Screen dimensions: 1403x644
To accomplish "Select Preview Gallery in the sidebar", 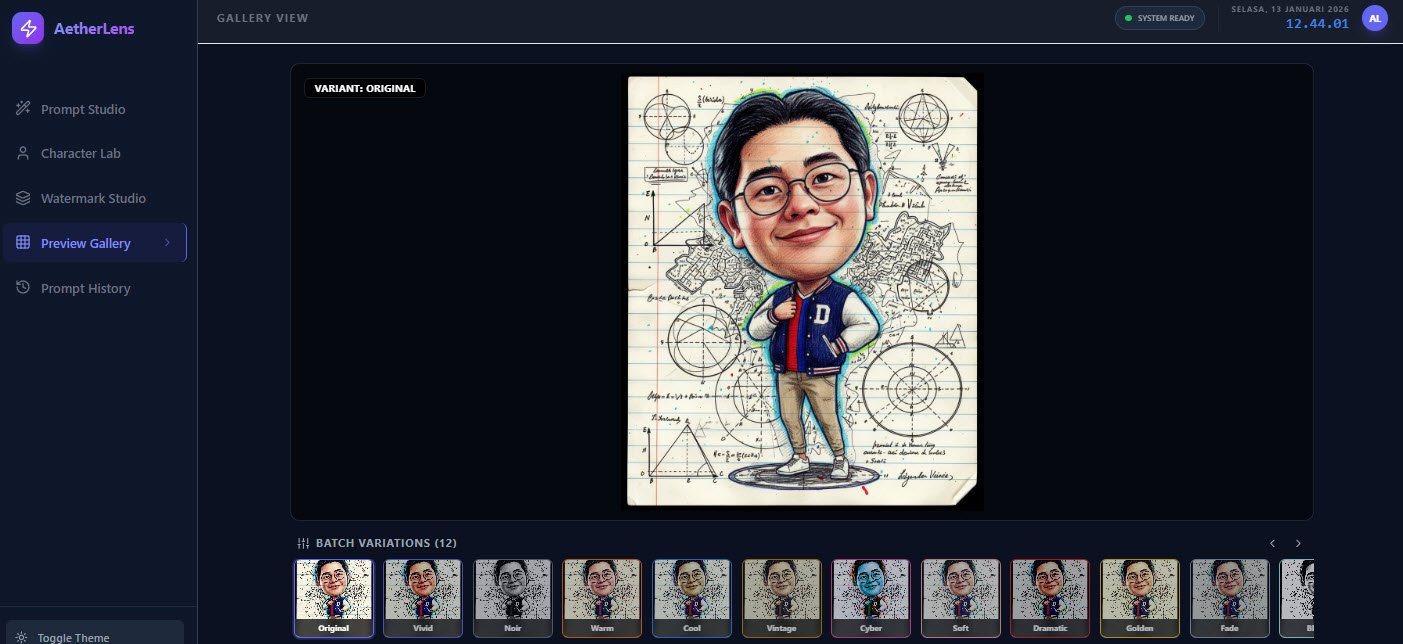I will 95,243.
